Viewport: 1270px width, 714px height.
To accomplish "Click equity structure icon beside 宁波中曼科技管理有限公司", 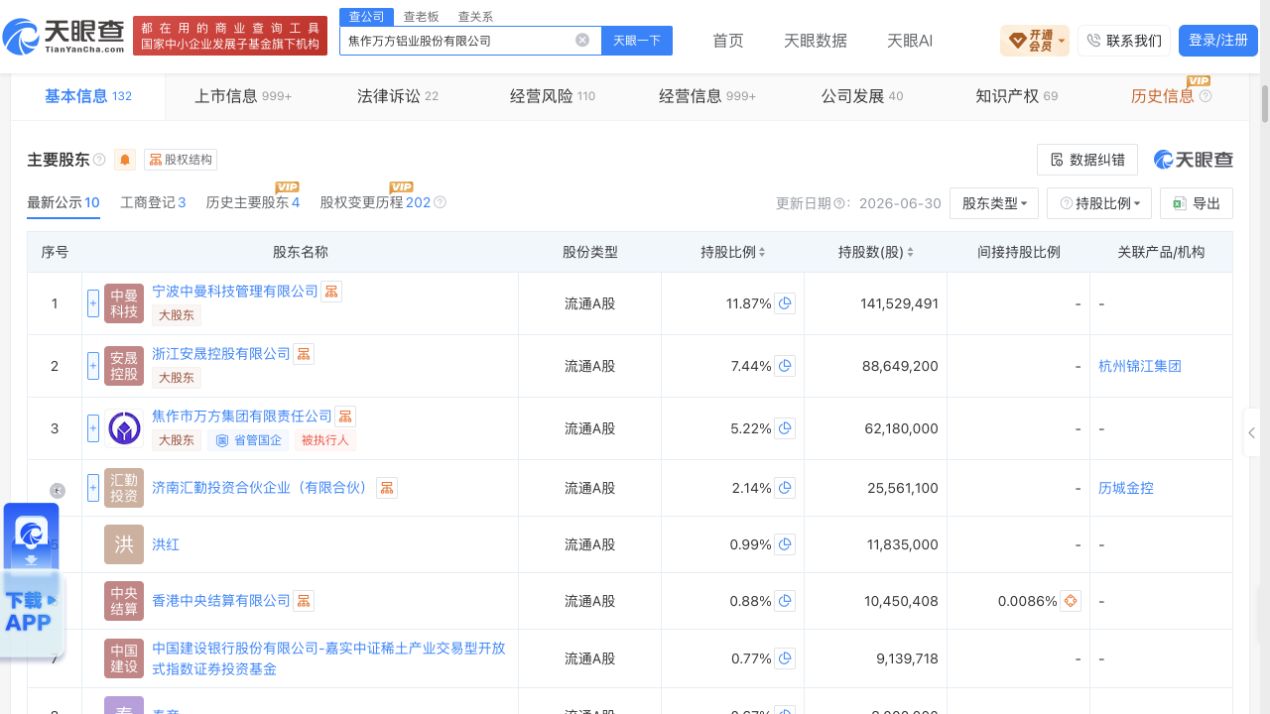I will tap(332, 291).
